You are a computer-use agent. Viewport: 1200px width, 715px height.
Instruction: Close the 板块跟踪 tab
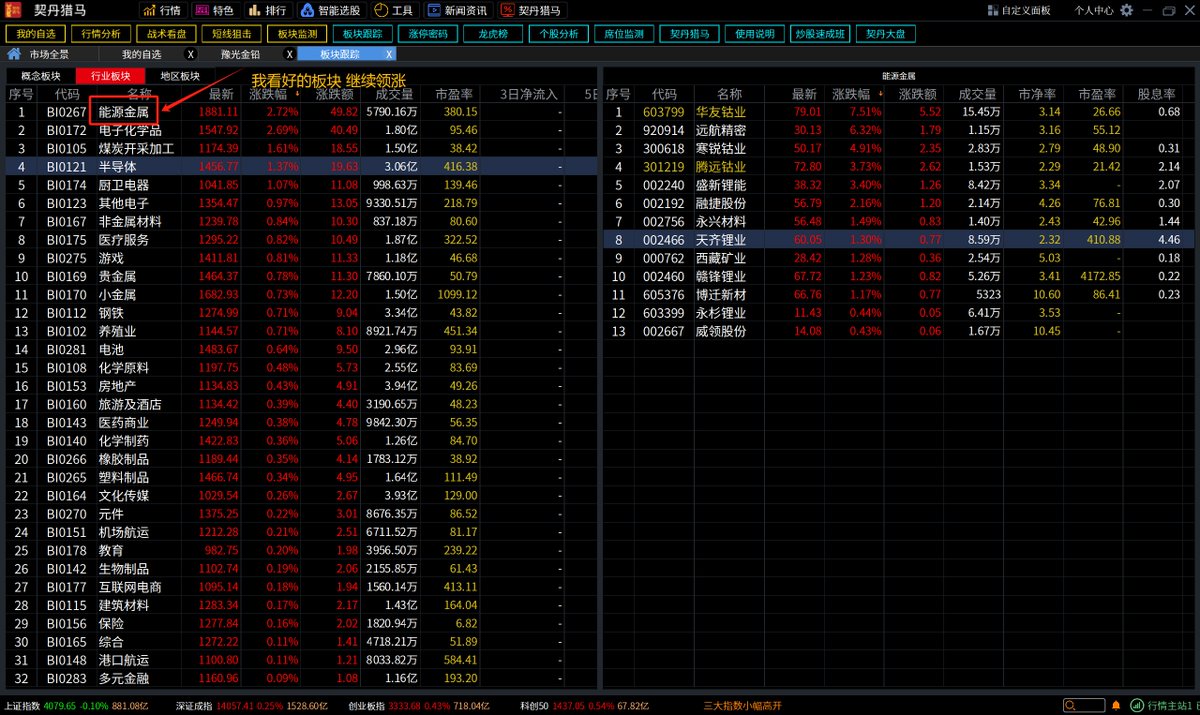389,54
